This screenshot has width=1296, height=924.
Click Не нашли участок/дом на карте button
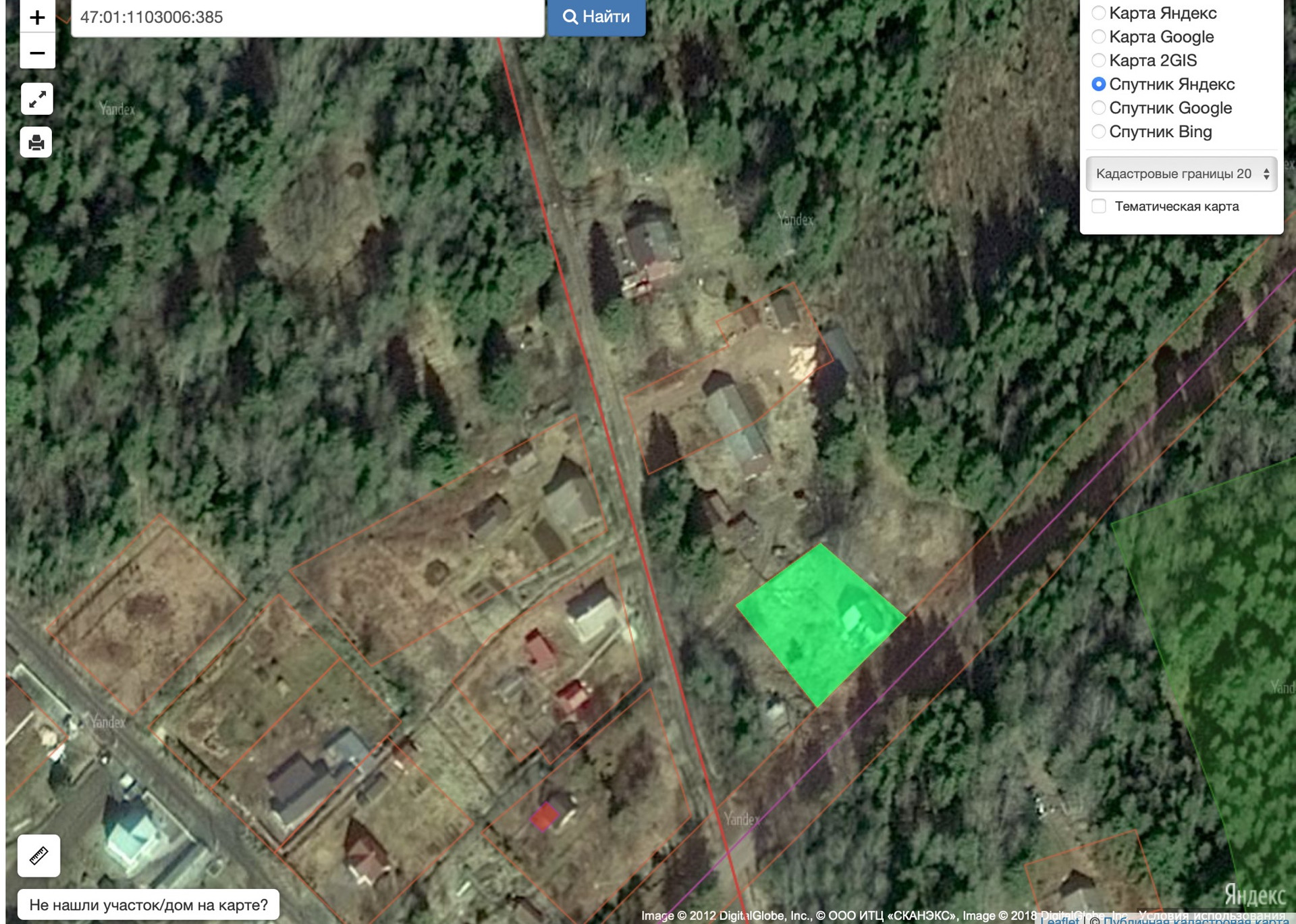(x=148, y=904)
